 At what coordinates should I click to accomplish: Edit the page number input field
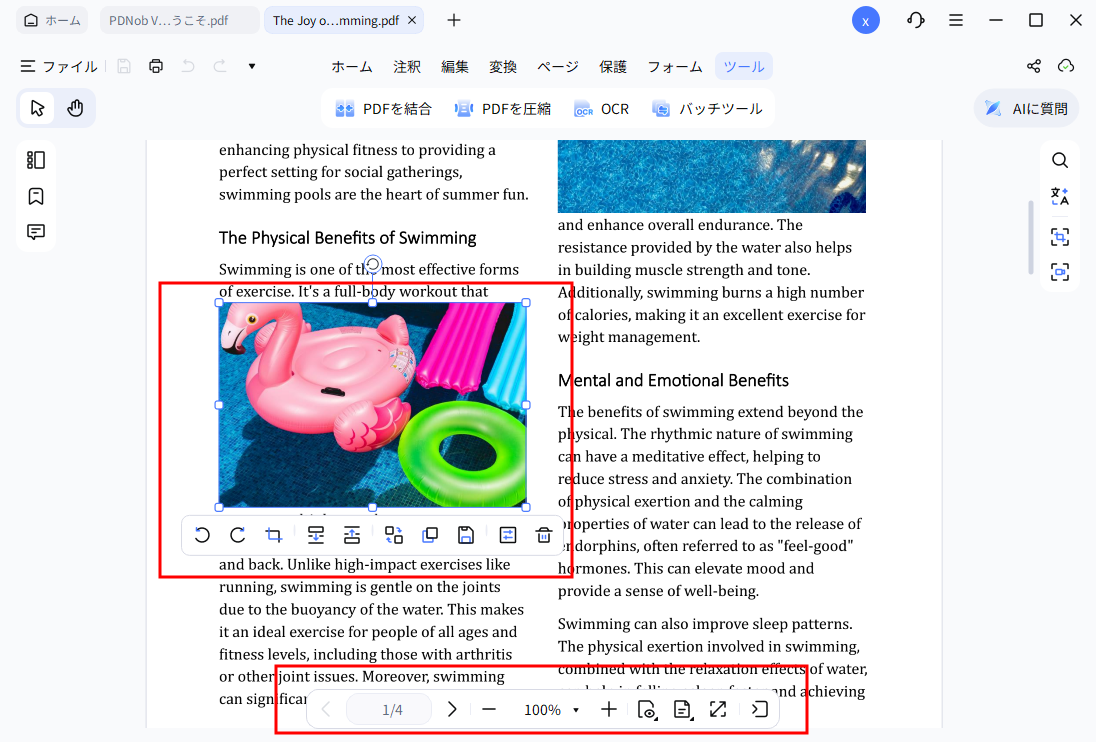[x=388, y=709]
